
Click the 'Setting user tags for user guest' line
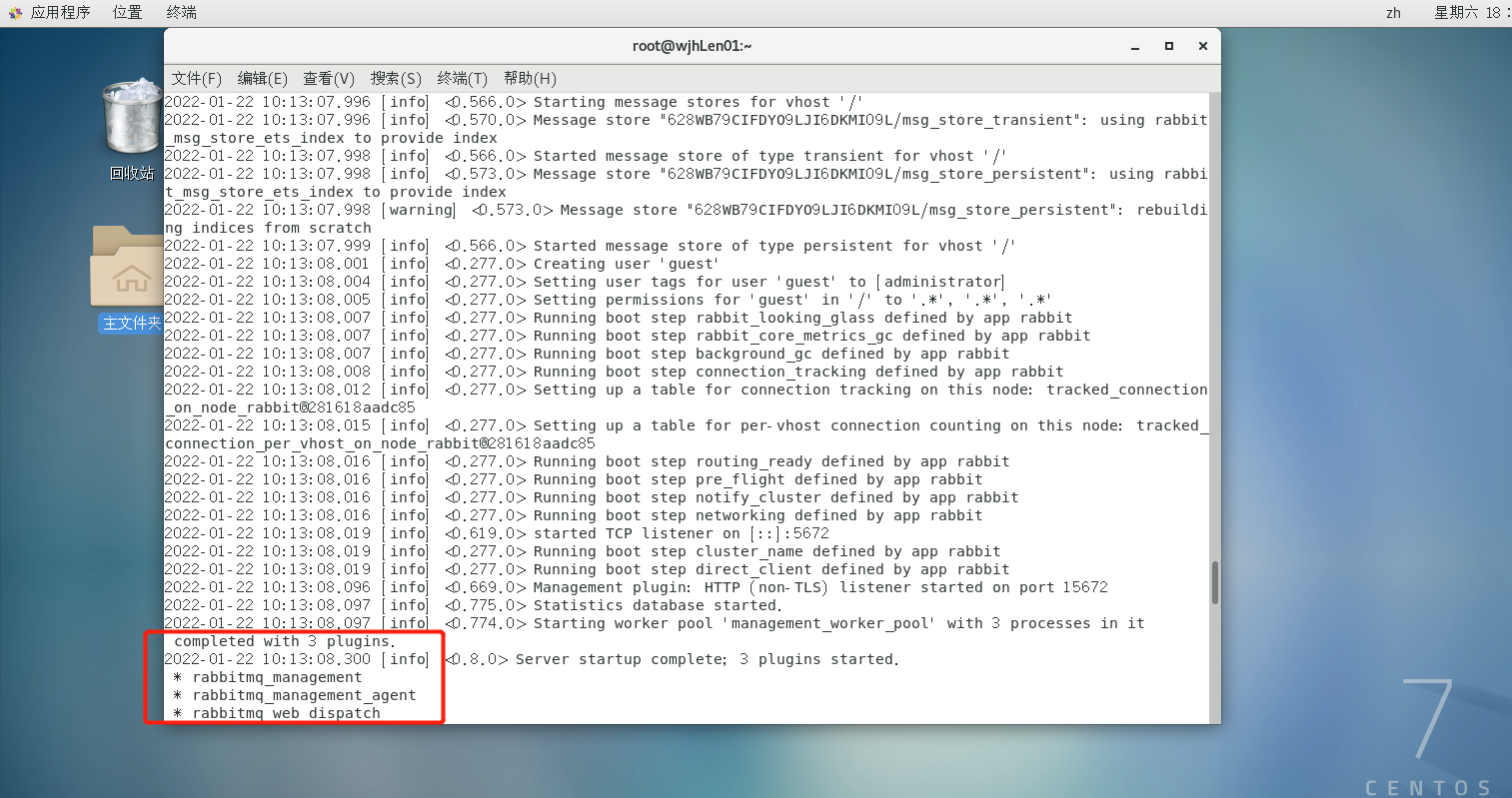pos(585,282)
